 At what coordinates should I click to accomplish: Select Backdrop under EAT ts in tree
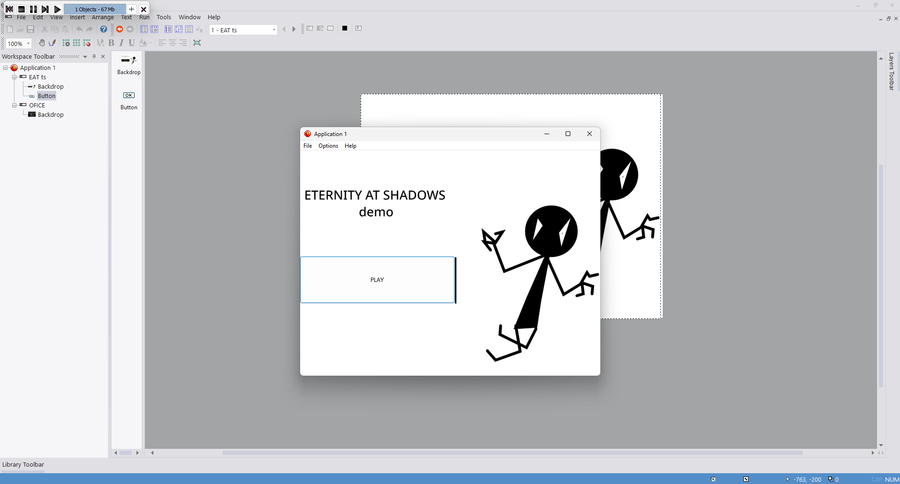tap(51, 87)
